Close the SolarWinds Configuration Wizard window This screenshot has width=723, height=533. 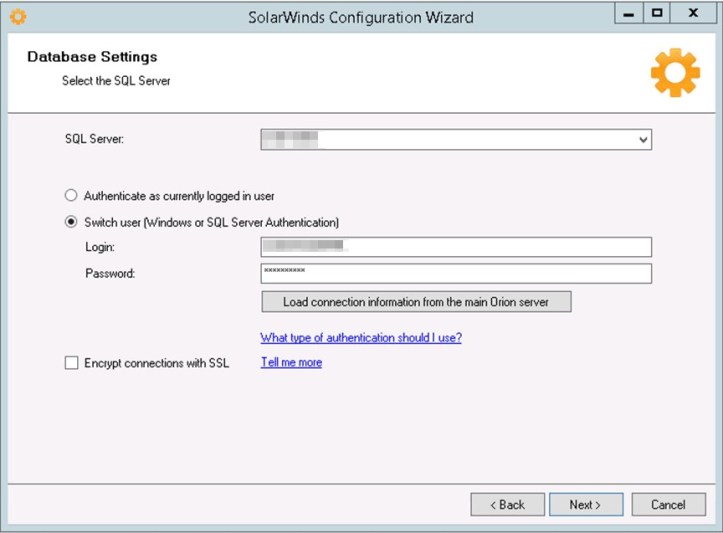click(692, 14)
